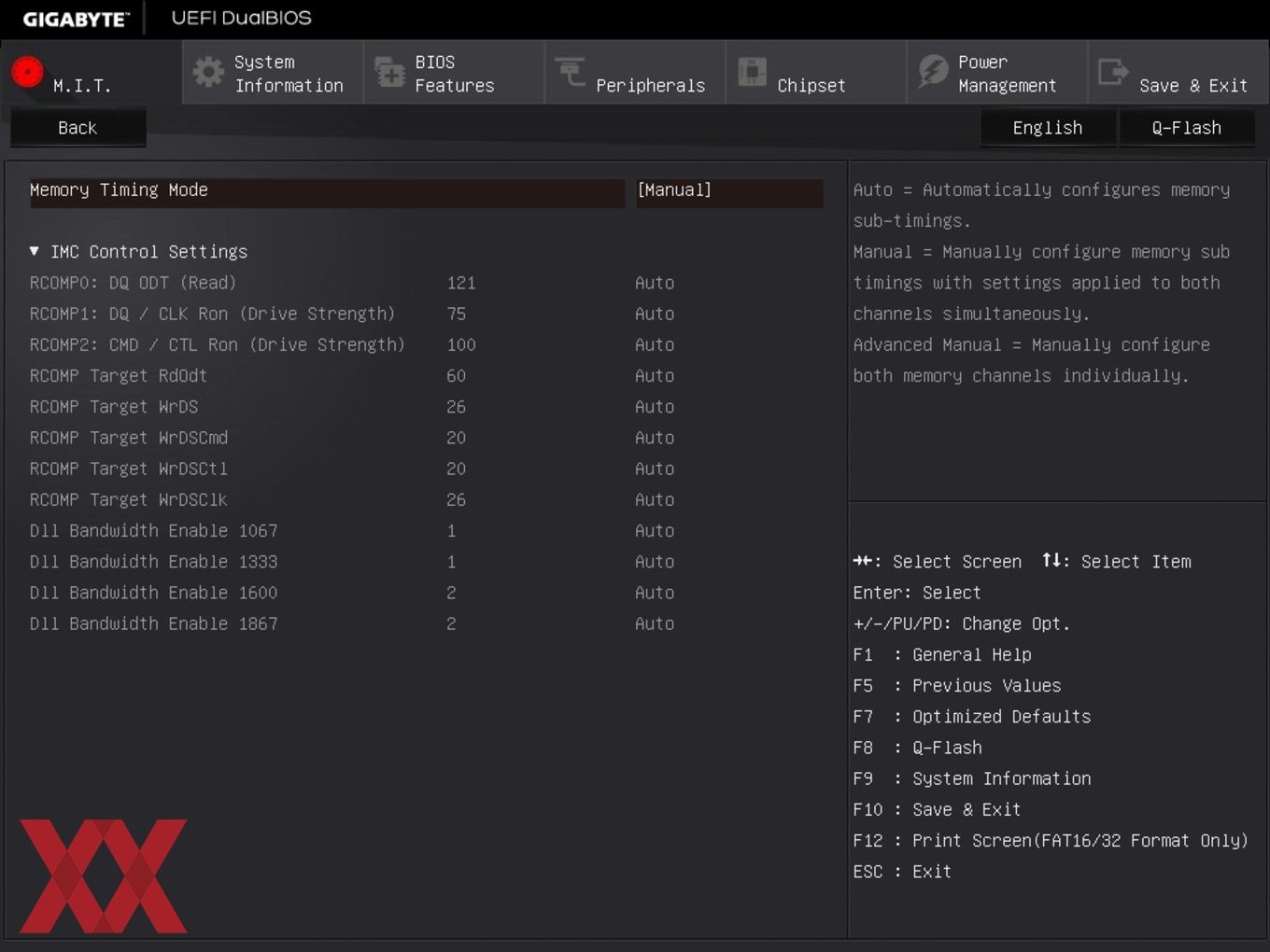Select the RCOMP Target WrDSCmd label
The width and height of the screenshot is (1270, 952).
tap(128, 438)
